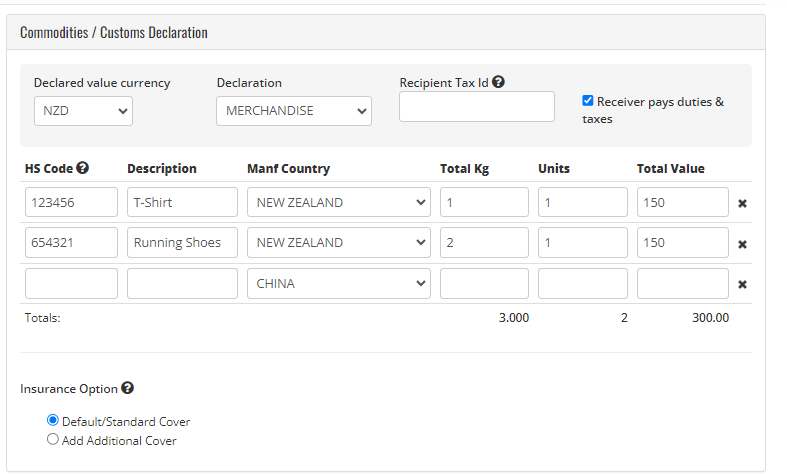Viewport: 787px width, 474px height.
Task: Click the Total Kg field showing 2
Action: pos(484,243)
